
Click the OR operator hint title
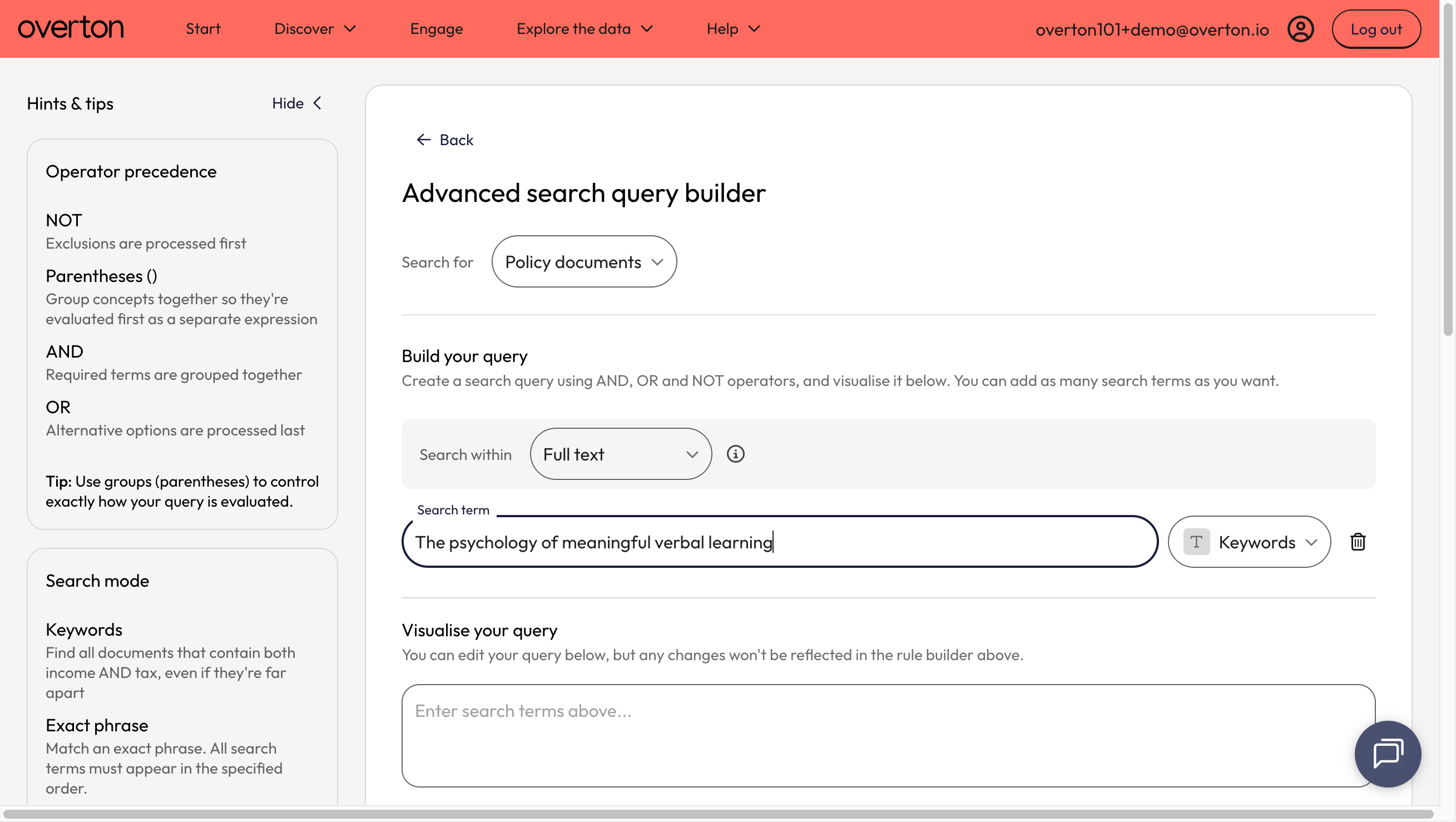tap(58, 407)
